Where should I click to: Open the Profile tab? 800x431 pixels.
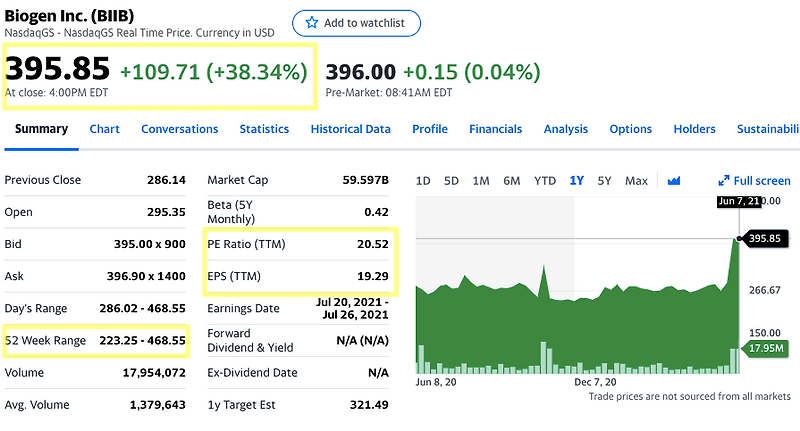[430, 129]
